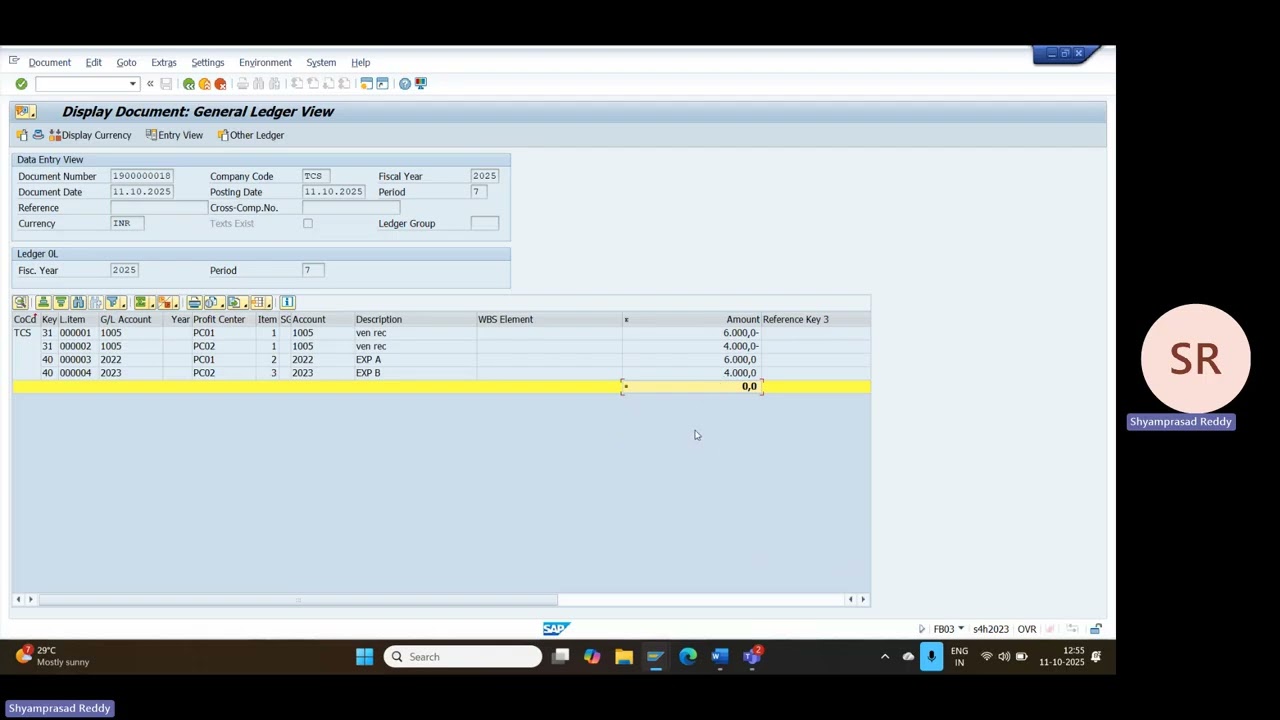1280x720 pixels.
Task: Click the Choose Layout icon in grid toolbar
Action: point(260,302)
